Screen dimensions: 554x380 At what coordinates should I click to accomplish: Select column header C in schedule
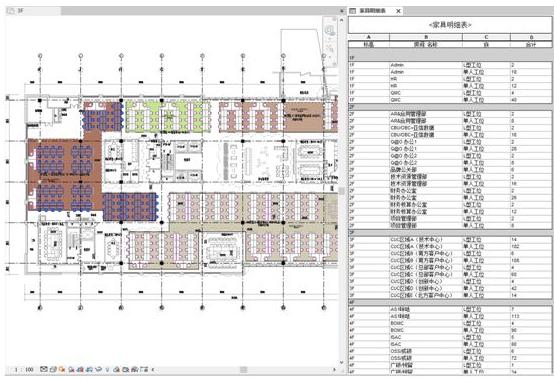click(486, 37)
